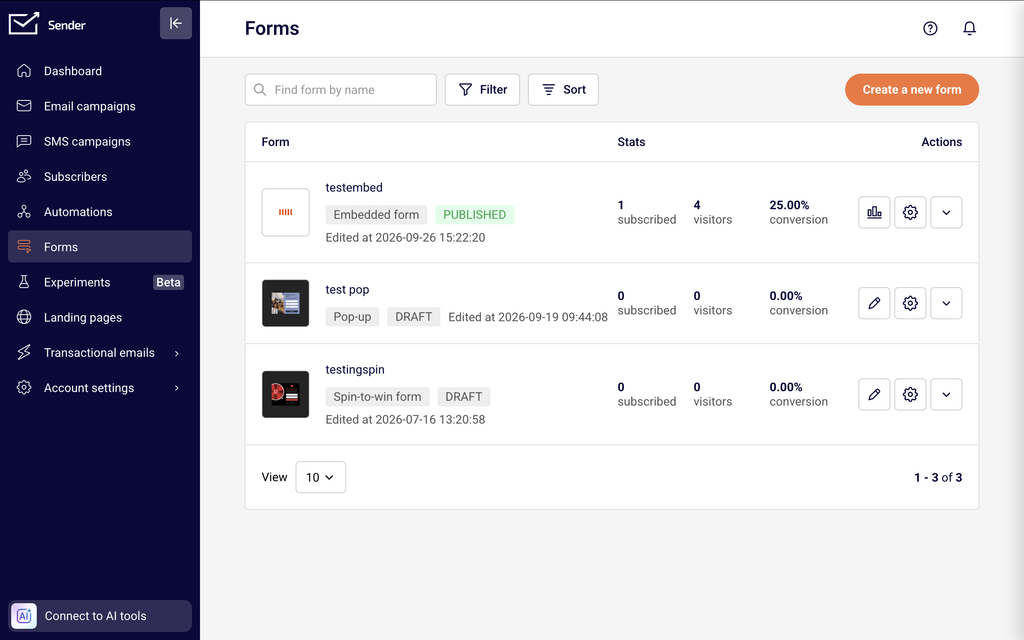The width and height of the screenshot is (1024, 640).
Task: Open SMS campaigns section
Action: coord(100,141)
